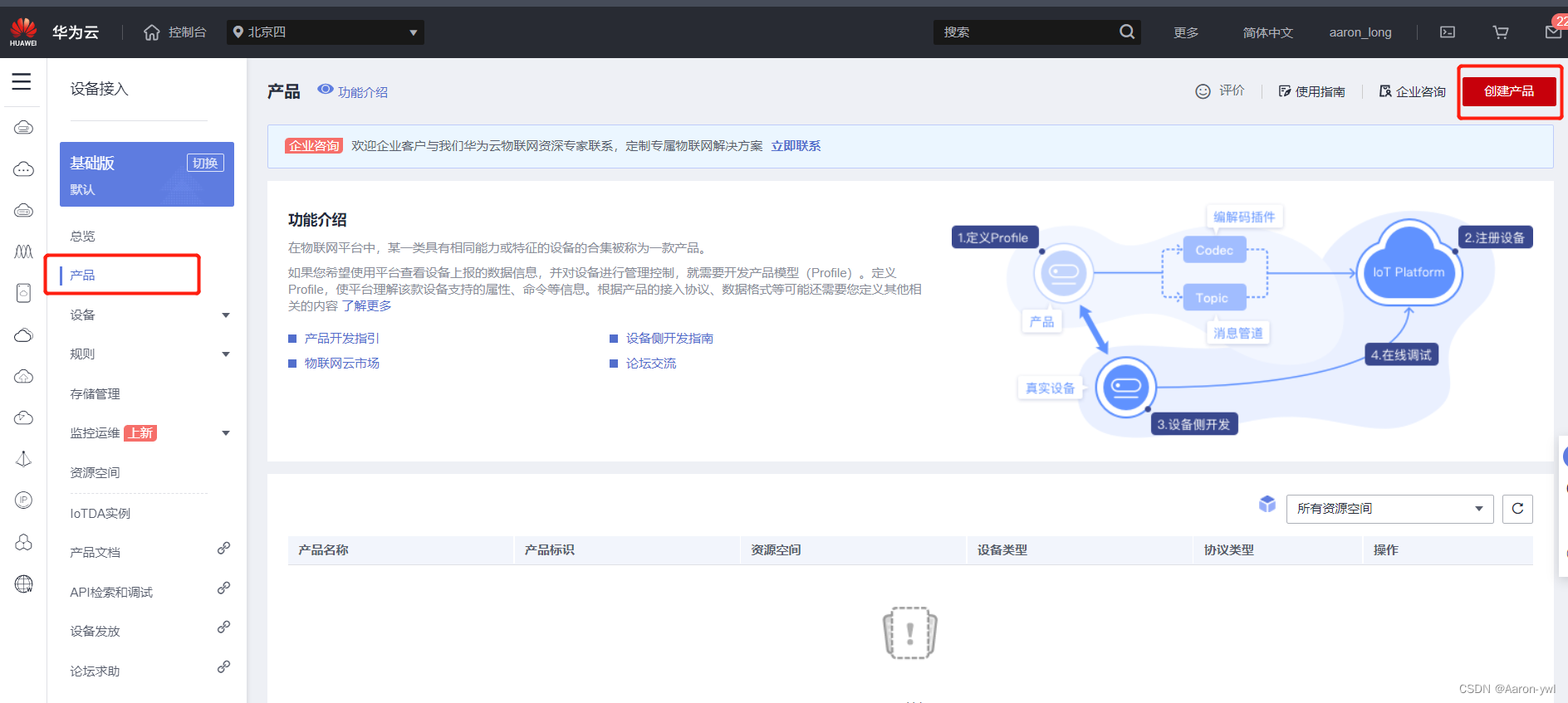Screen dimensions: 1568x703
Task: Open the link icon beside API检索和调试
Action: coord(223,588)
